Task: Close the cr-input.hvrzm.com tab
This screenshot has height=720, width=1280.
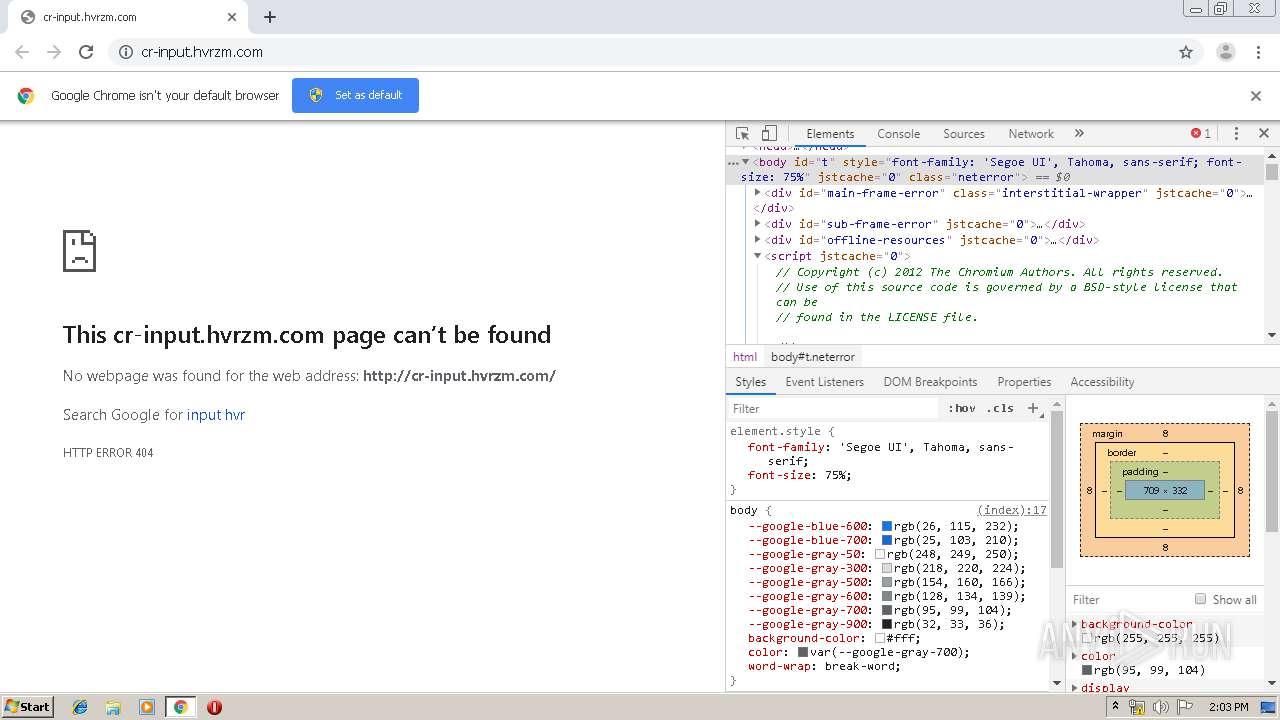Action: pos(232,17)
